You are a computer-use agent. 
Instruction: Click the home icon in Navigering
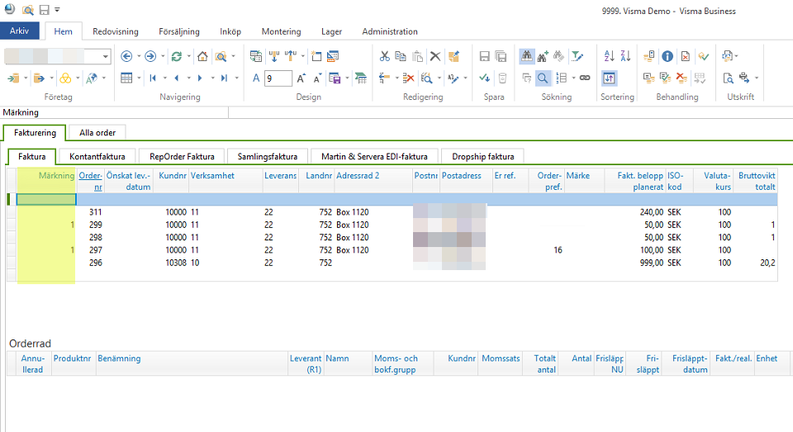(x=202, y=57)
